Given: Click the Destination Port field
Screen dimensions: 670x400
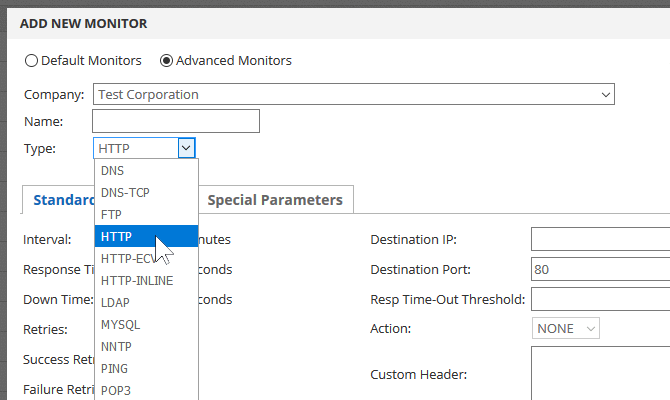Looking at the screenshot, I should 600,269.
